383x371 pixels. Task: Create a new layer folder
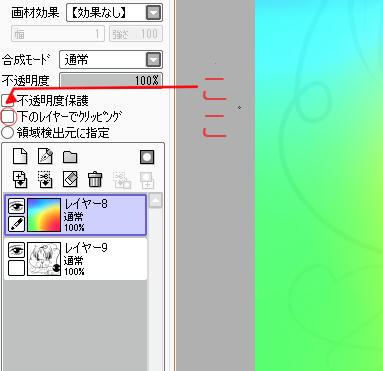(70, 157)
